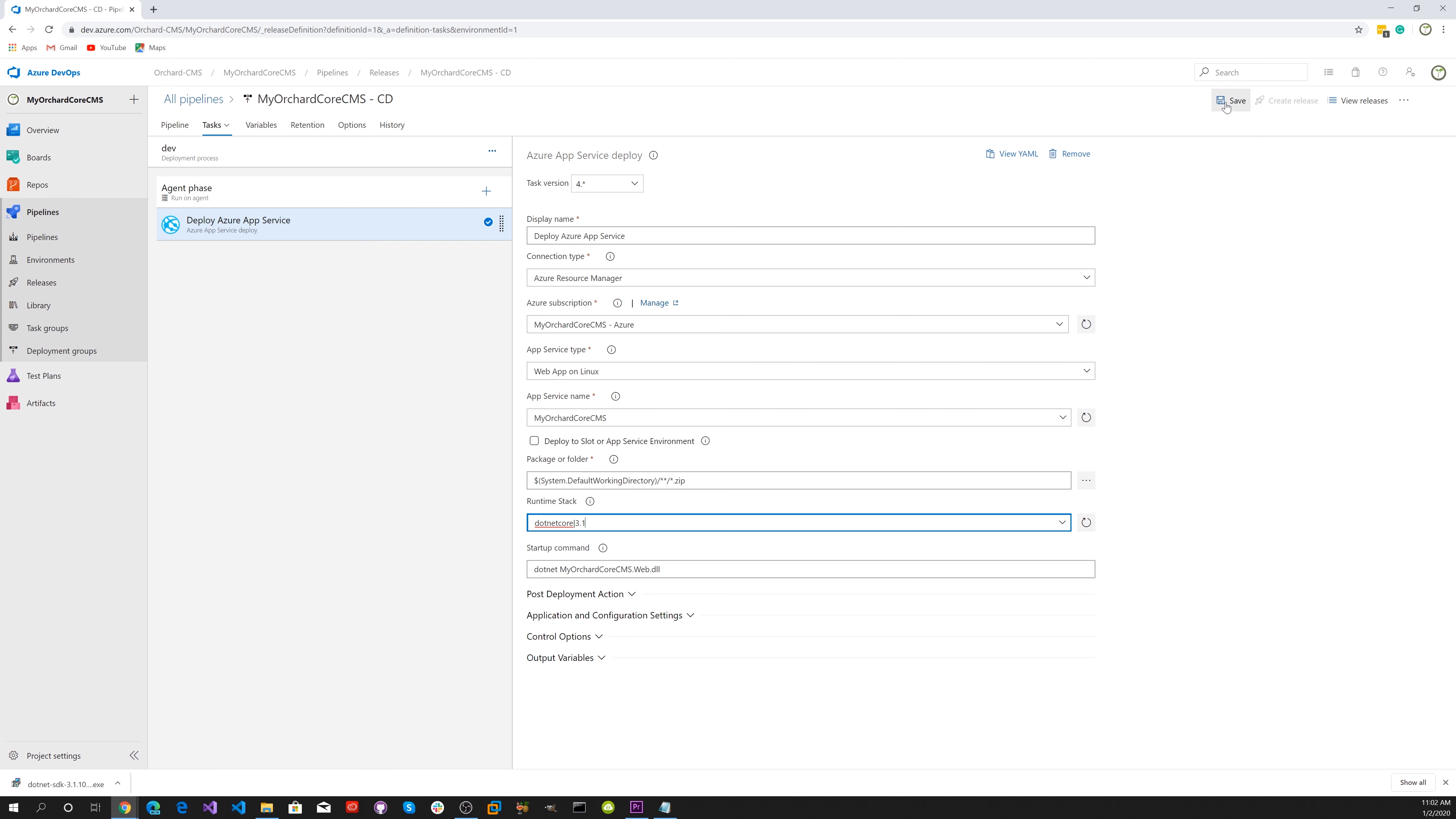Screen dimensions: 1456x819
Task: Refresh the Runtime Stack list
Action: click(x=1086, y=523)
